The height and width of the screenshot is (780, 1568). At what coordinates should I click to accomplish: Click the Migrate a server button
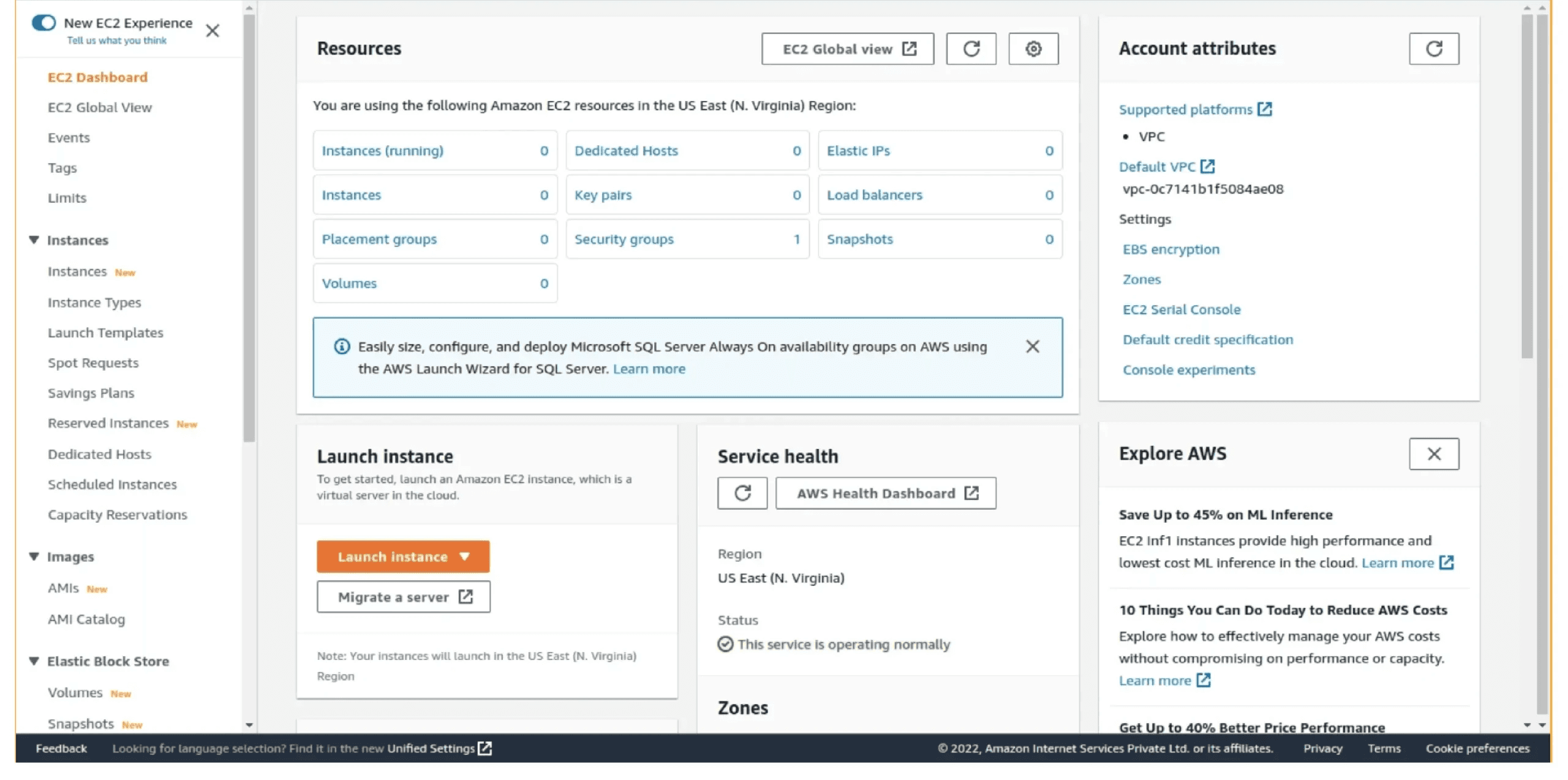(404, 597)
